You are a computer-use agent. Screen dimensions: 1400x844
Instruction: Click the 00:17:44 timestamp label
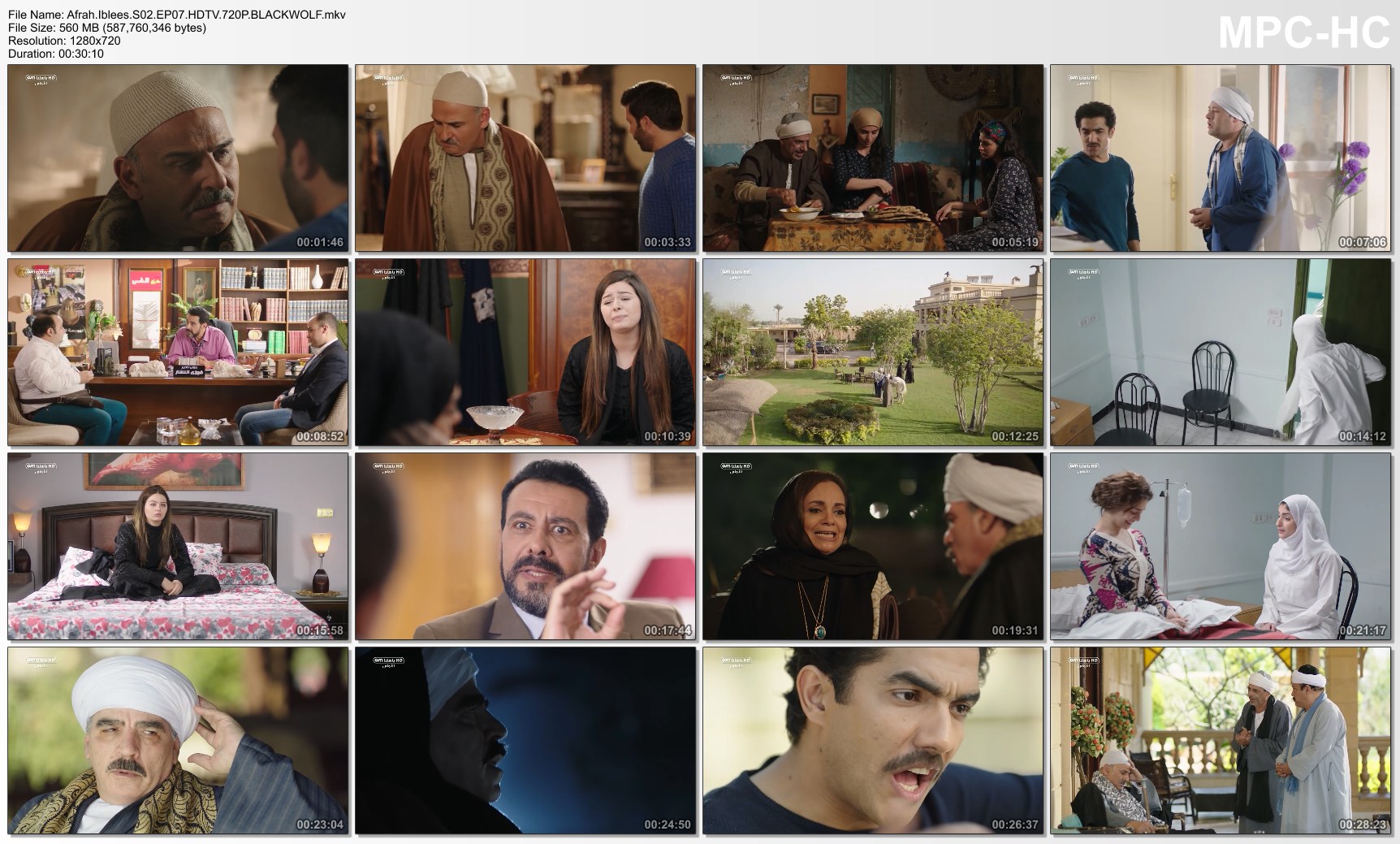pyautogui.click(x=668, y=630)
